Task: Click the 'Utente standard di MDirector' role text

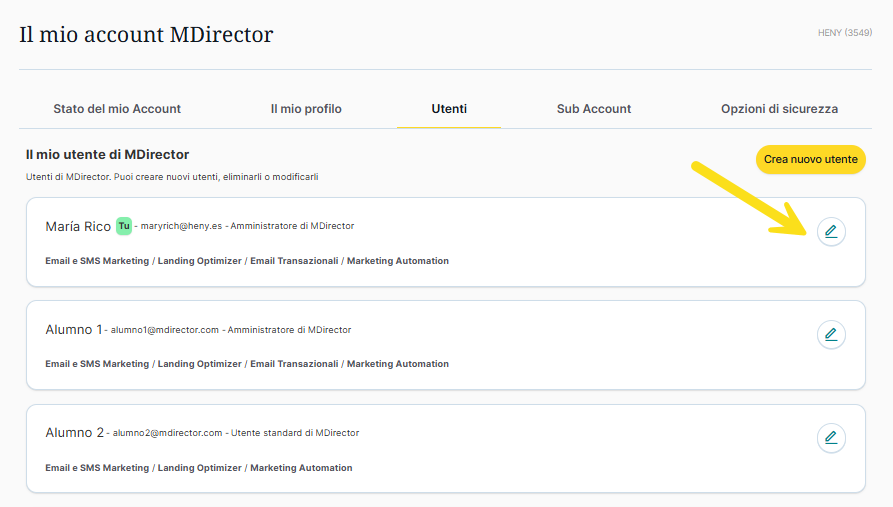Action: point(295,433)
